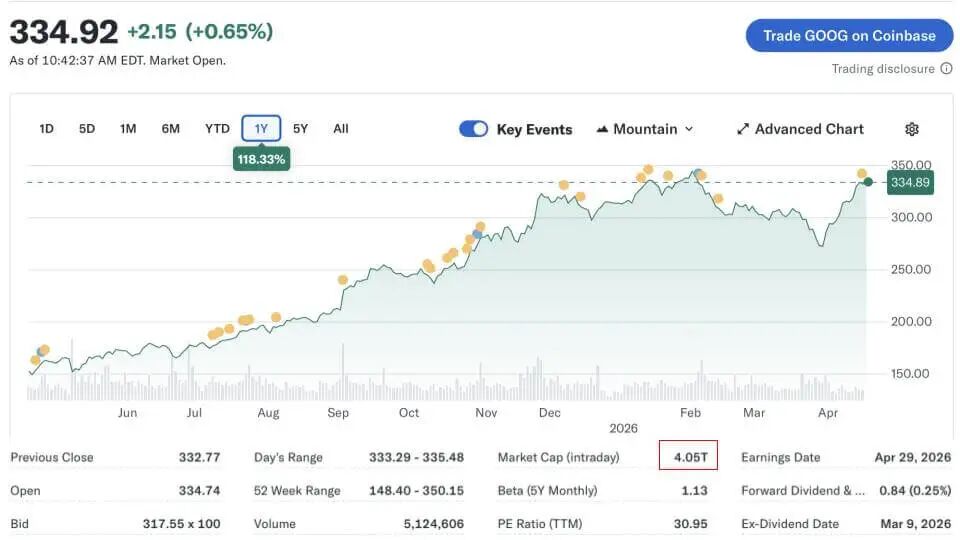Open chart settings gear icon

coord(911,129)
